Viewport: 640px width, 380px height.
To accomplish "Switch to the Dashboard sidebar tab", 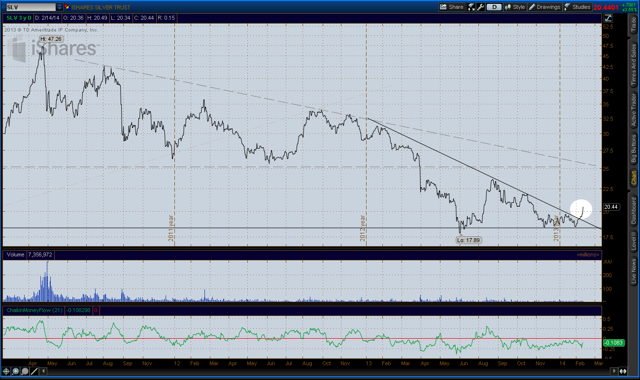I will (633, 211).
